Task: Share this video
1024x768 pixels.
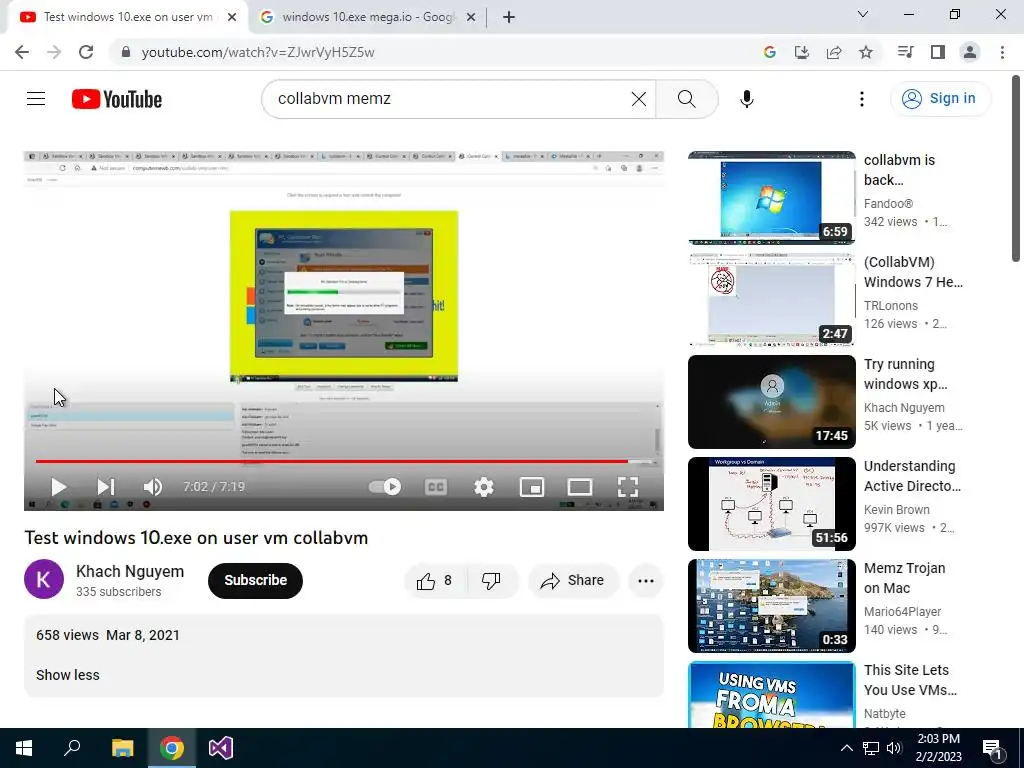Action: pyautogui.click(x=573, y=581)
